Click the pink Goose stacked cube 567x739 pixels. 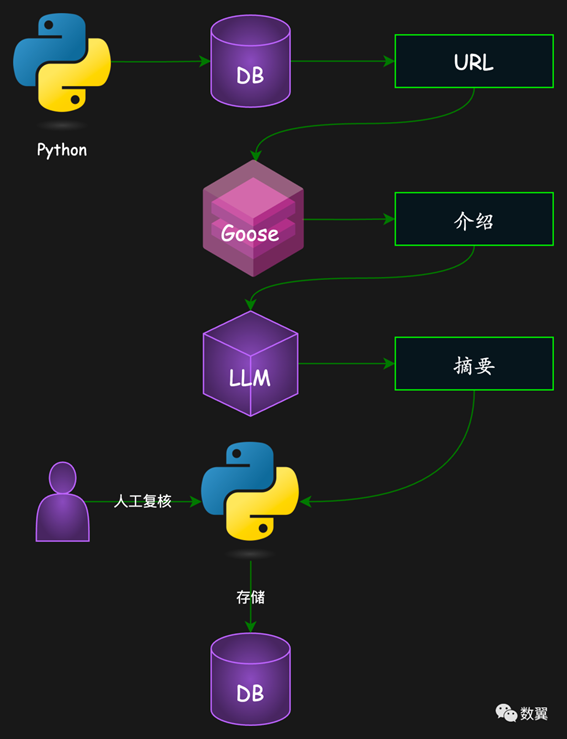click(x=253, y=218)
